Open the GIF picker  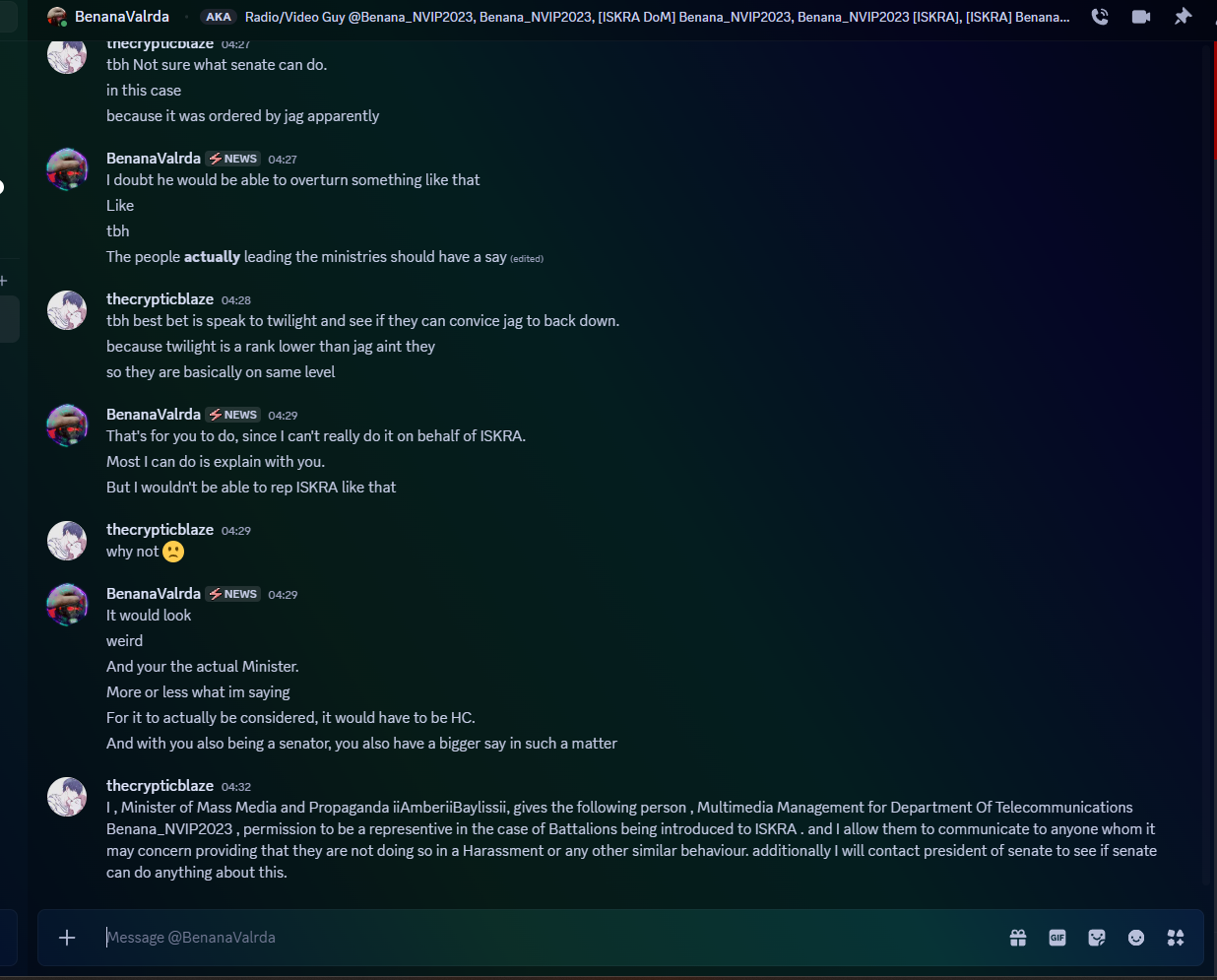point(1057,938)
